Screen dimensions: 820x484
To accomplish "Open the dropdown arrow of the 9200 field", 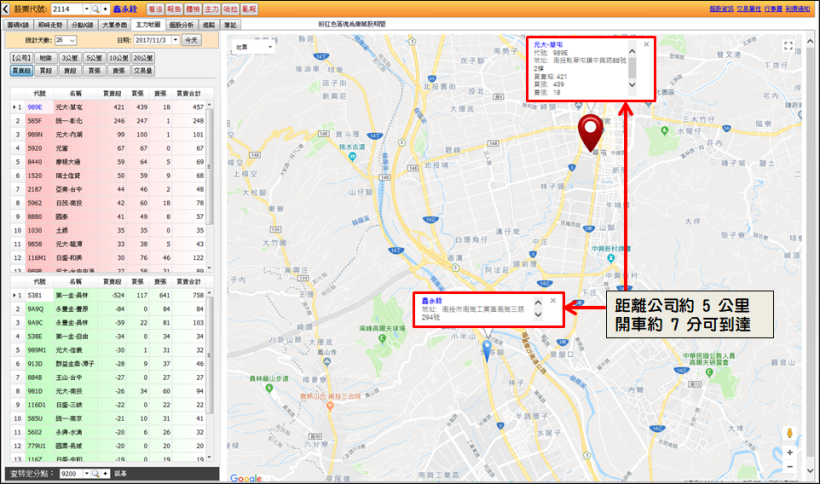I will click(x=87, y=474).
